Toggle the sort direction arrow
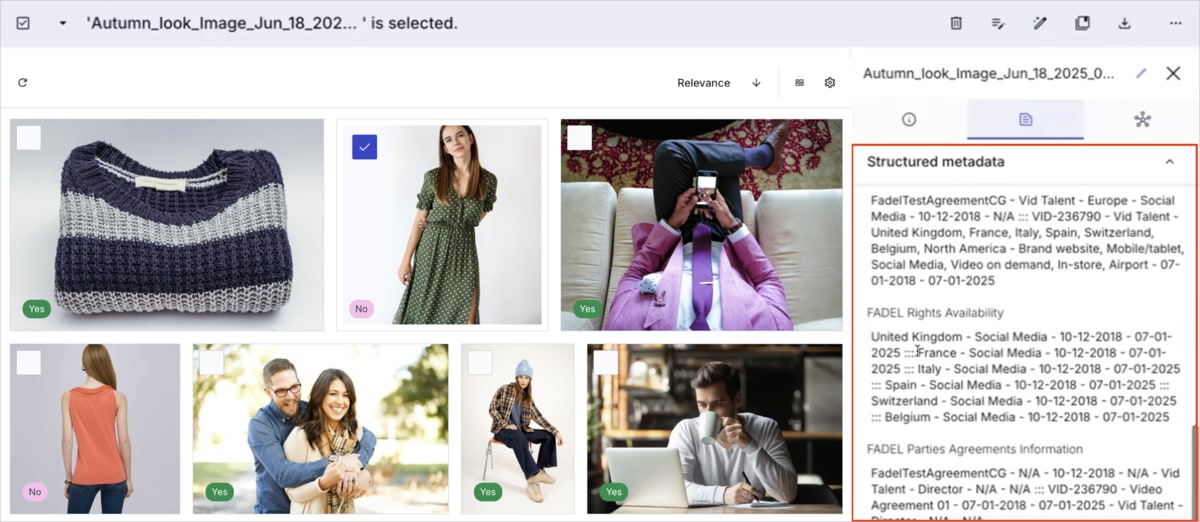This screenshot has height=522, width=1200. 756,83
